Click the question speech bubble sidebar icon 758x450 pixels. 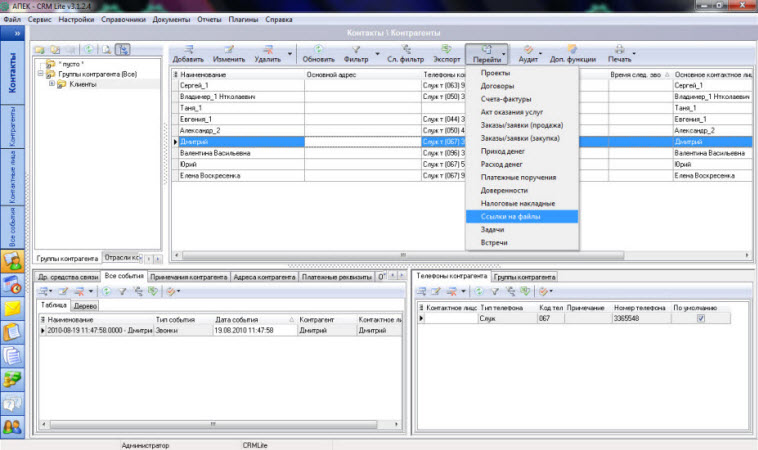[13, 403]
